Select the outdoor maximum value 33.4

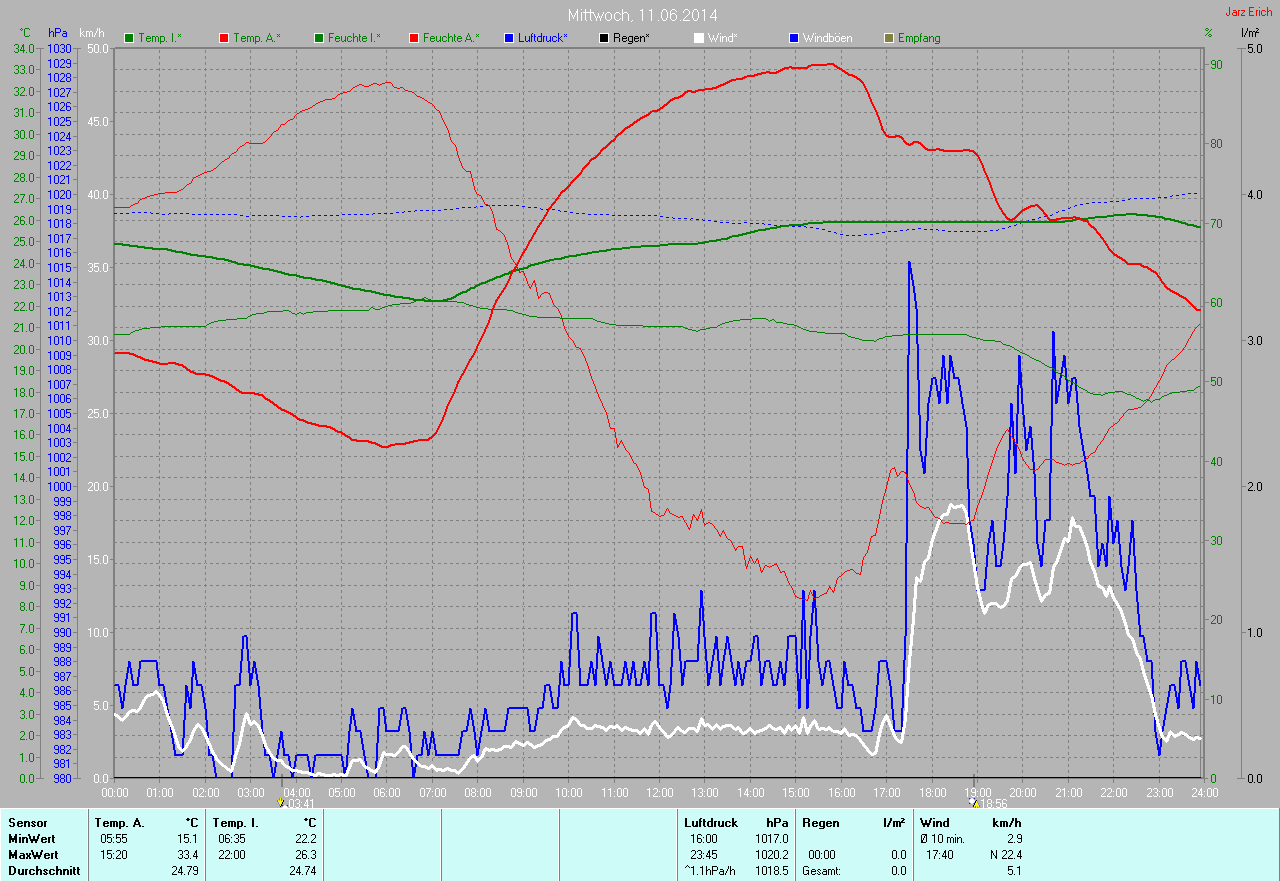tap(190, 855)
